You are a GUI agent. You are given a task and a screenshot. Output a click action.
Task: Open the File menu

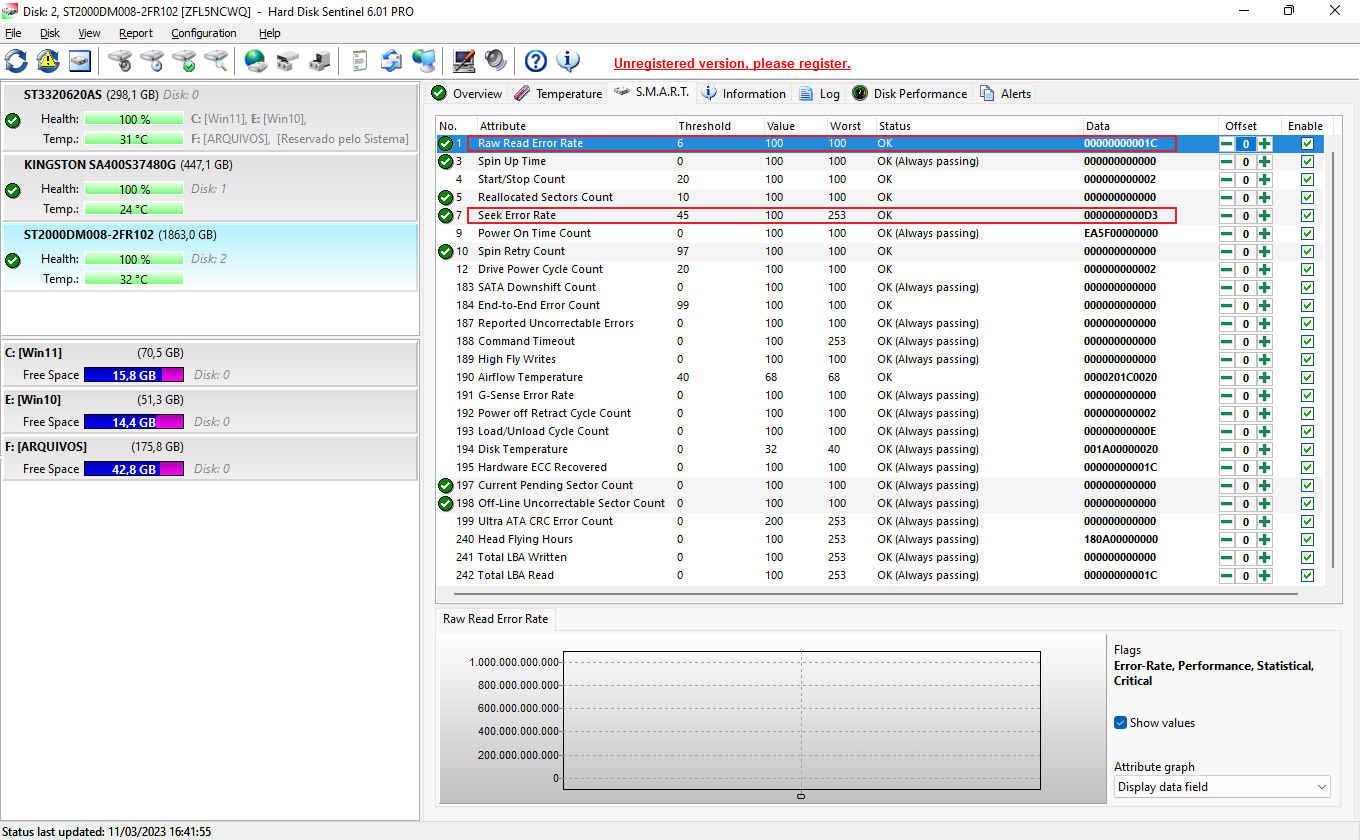point(13,33)
